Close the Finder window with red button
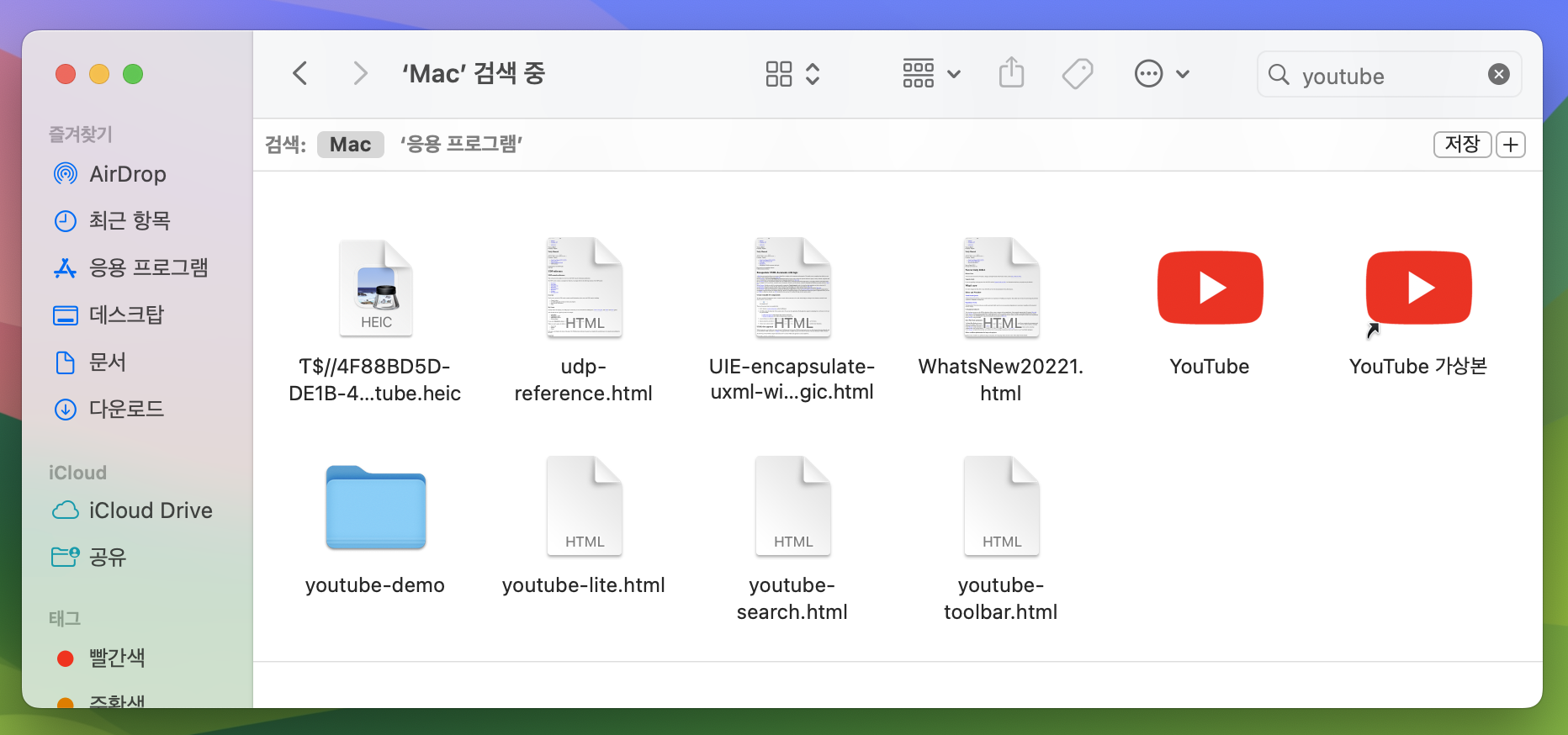The width and height of the screenshot is (1568, 735). pyautogui.click(x=66, y=74)
